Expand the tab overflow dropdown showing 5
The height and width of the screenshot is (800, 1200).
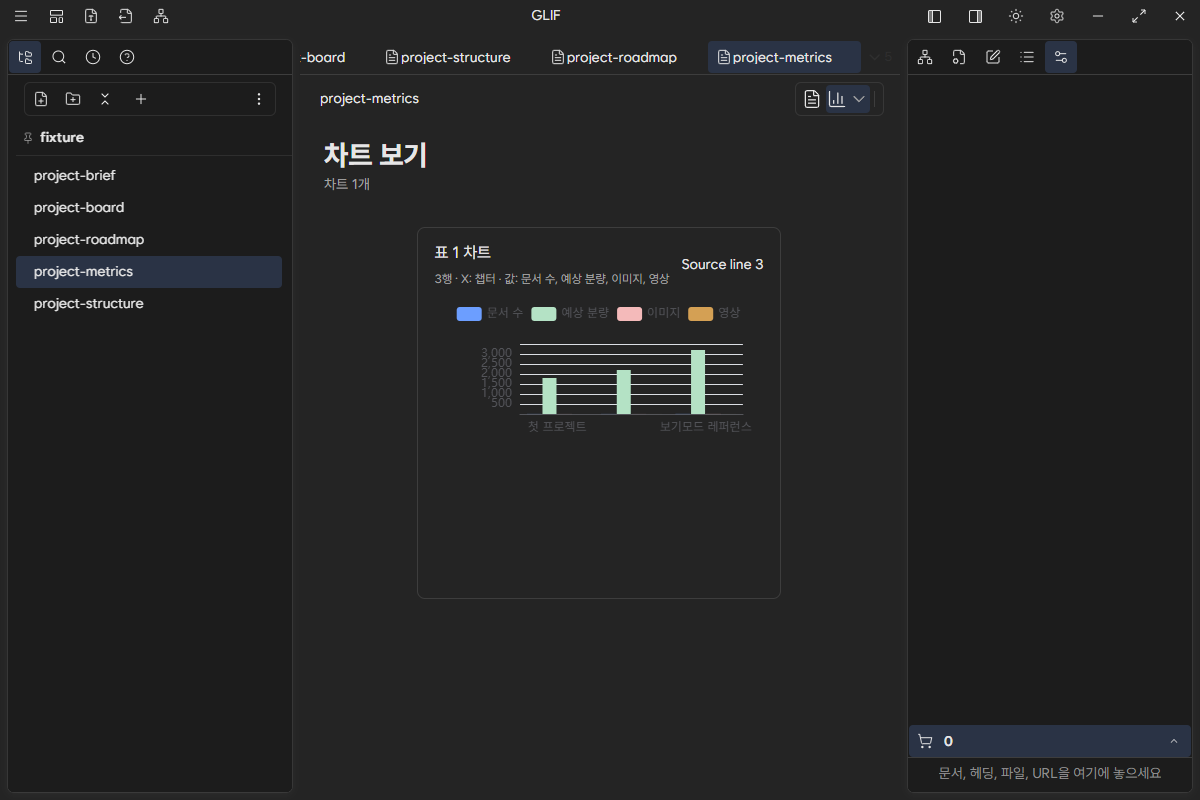(x=881, y=57)
